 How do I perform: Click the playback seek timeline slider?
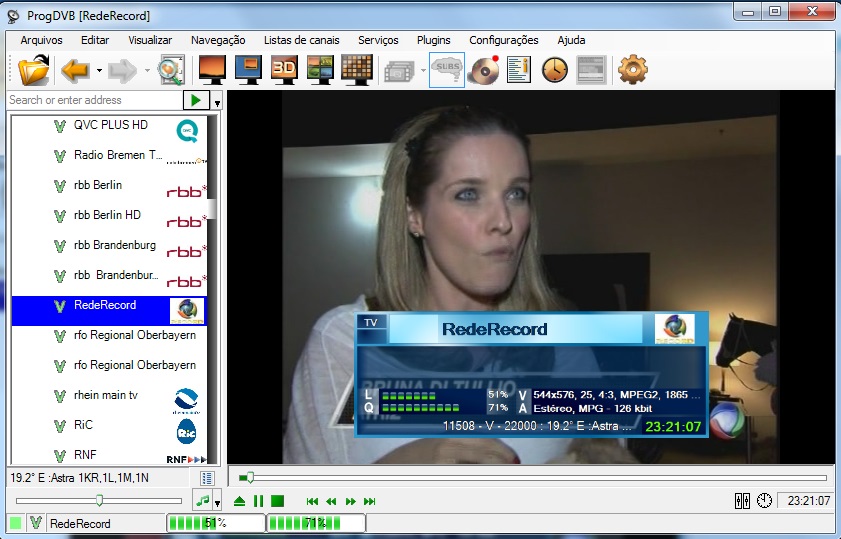[x=533, y=477]
